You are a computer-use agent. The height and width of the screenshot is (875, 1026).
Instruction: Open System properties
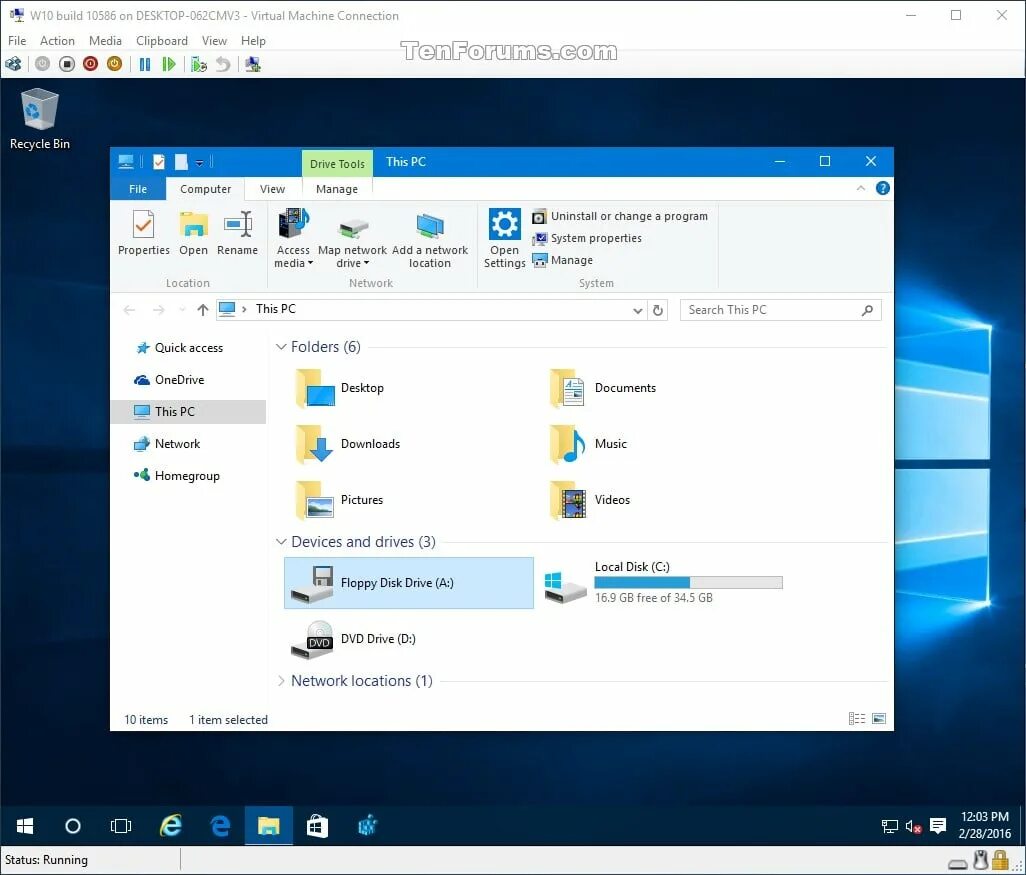point(586,238)
